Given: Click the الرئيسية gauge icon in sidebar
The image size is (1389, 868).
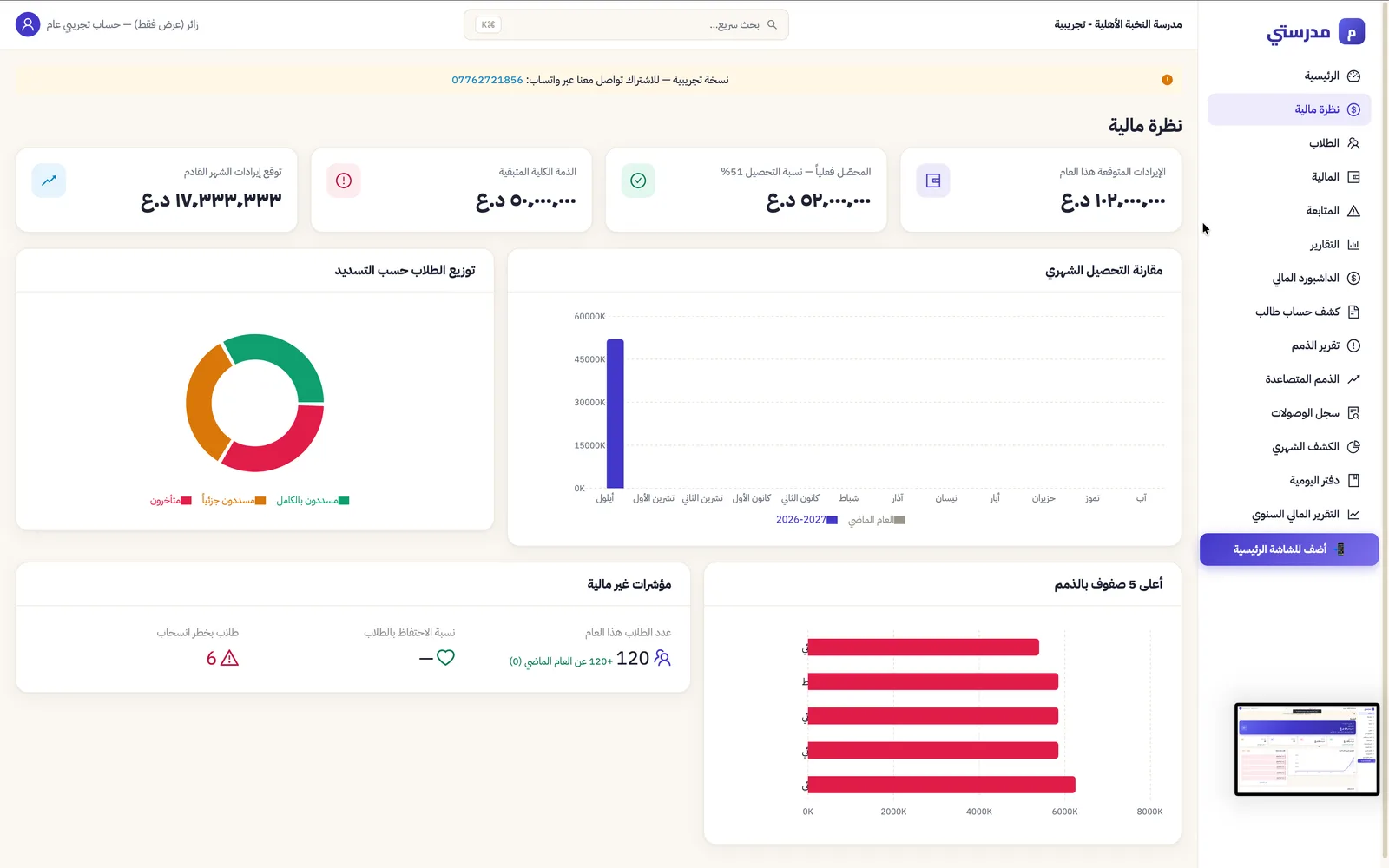Looking at the screenshot, I should (x=1353, y=76).
